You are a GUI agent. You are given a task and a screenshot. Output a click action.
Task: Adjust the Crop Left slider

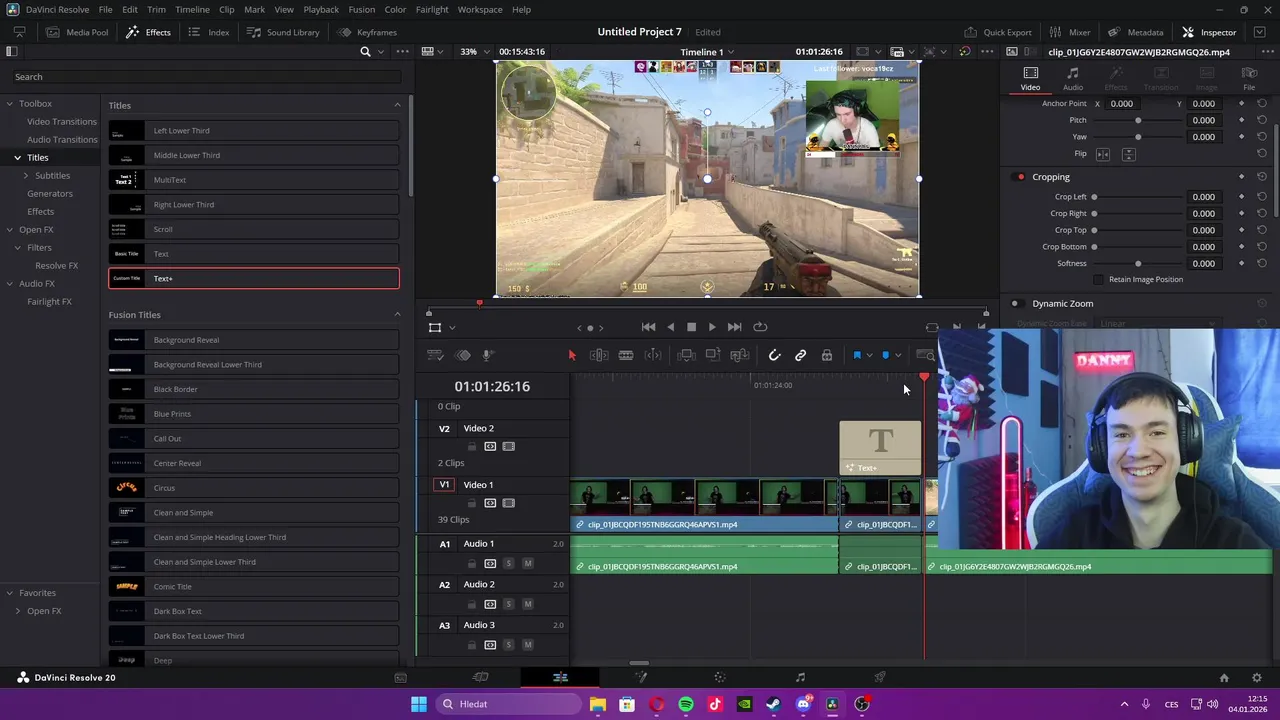coord(1138,197)
